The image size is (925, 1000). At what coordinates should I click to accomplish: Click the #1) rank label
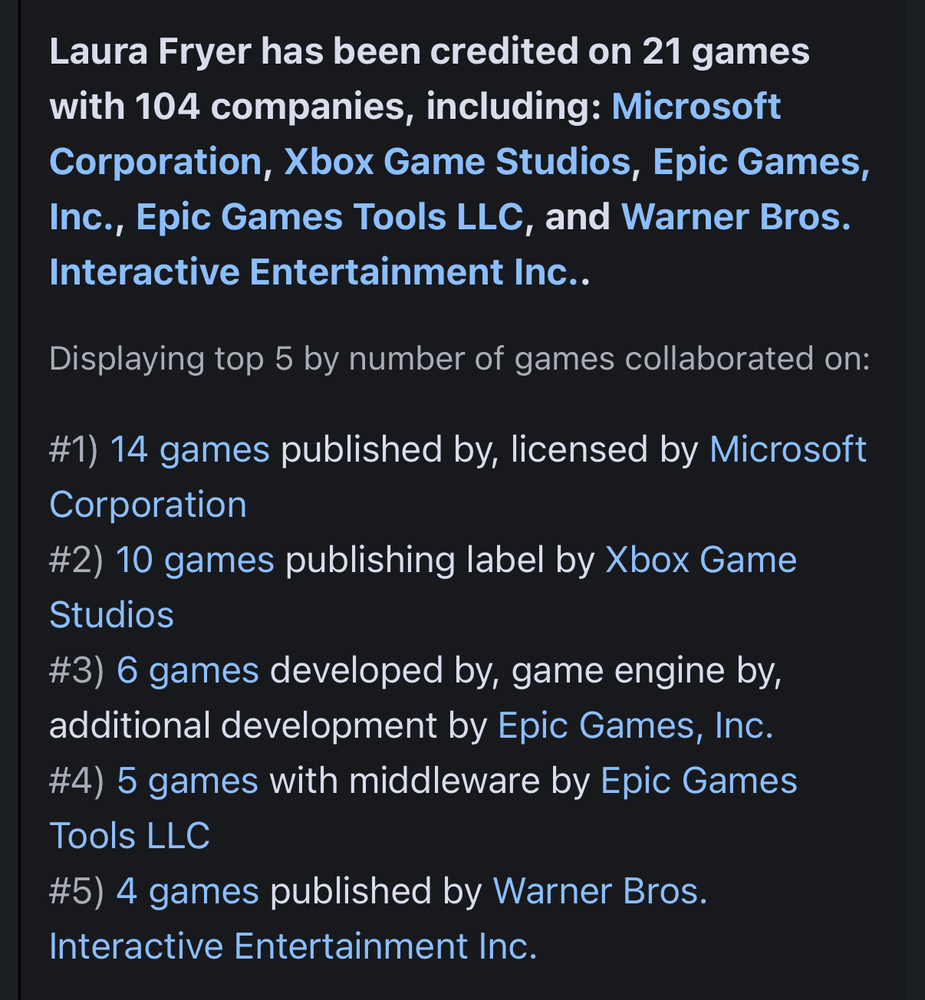[74, 450]
